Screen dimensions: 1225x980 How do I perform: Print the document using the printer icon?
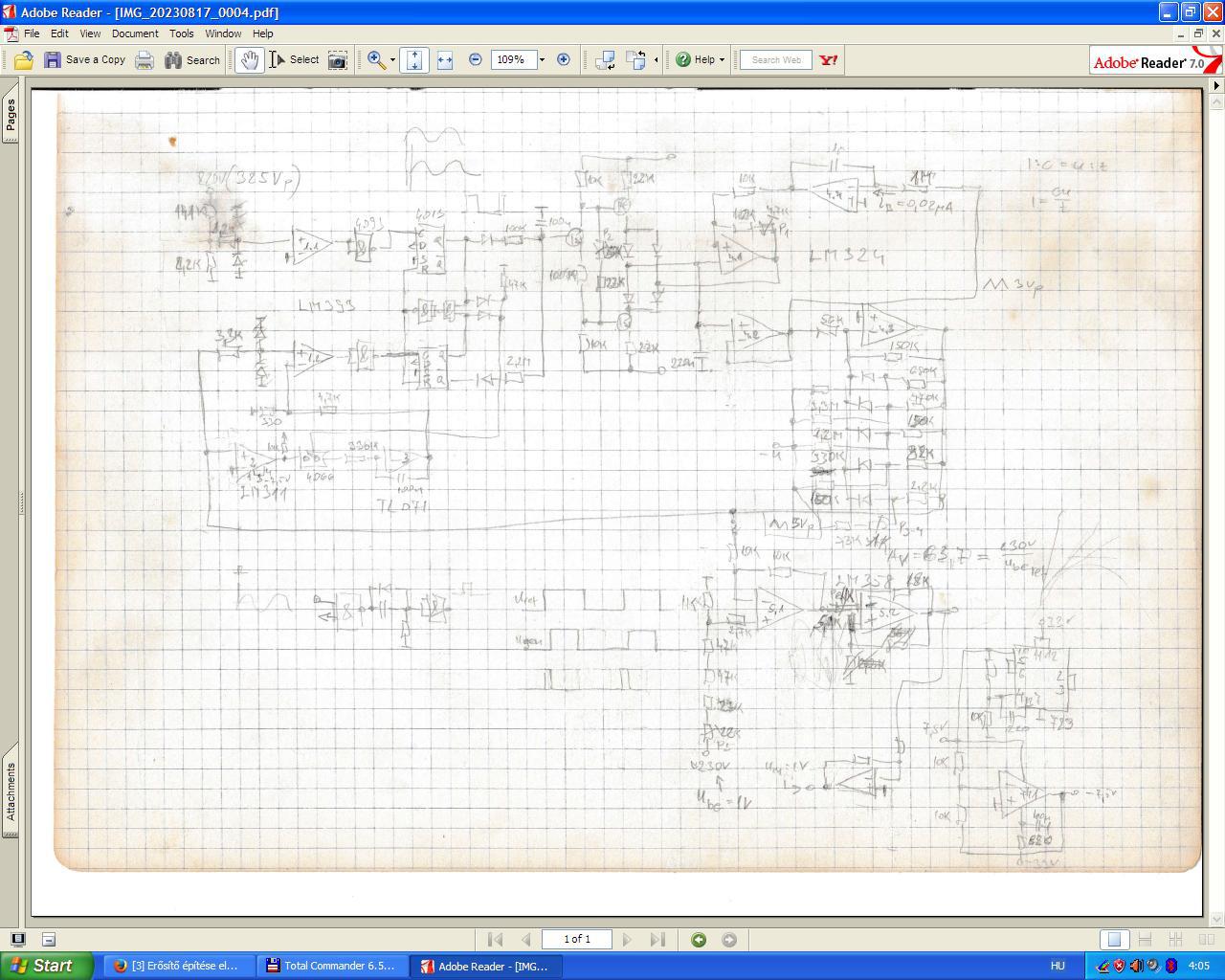tap(145, 59)
